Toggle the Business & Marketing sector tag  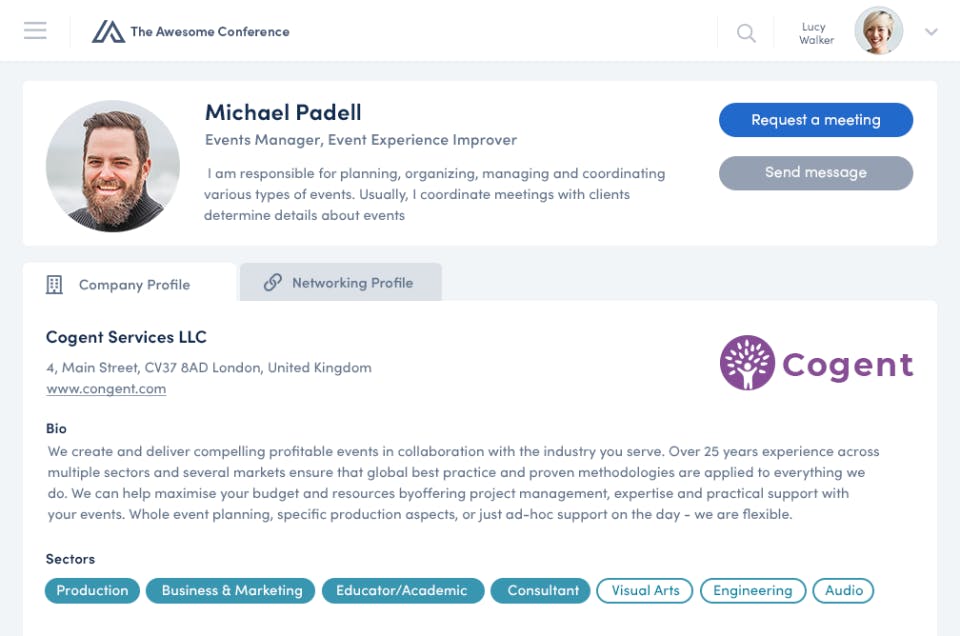(231, 591)
